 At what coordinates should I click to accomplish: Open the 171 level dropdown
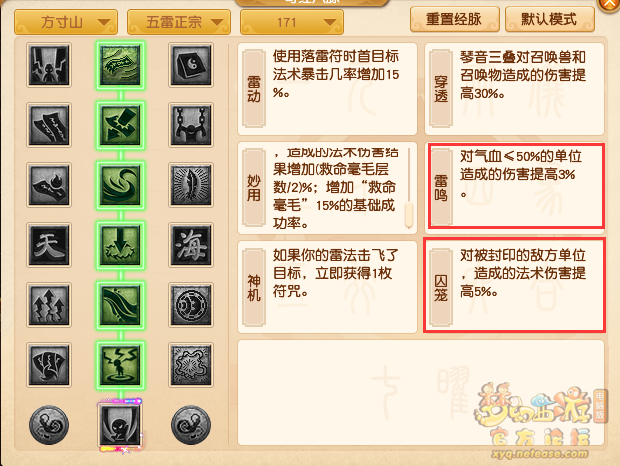click(x=292, y=22)
